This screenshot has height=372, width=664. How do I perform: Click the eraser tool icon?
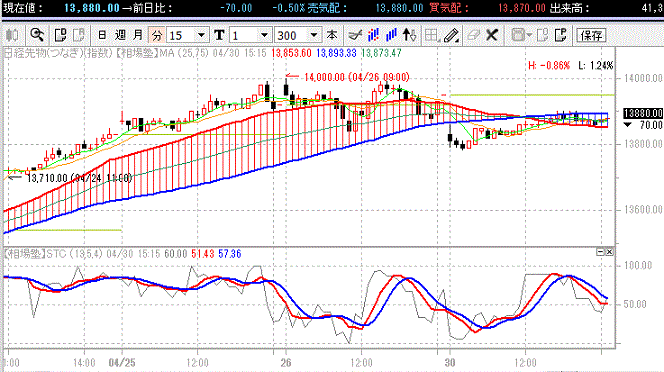473,35
